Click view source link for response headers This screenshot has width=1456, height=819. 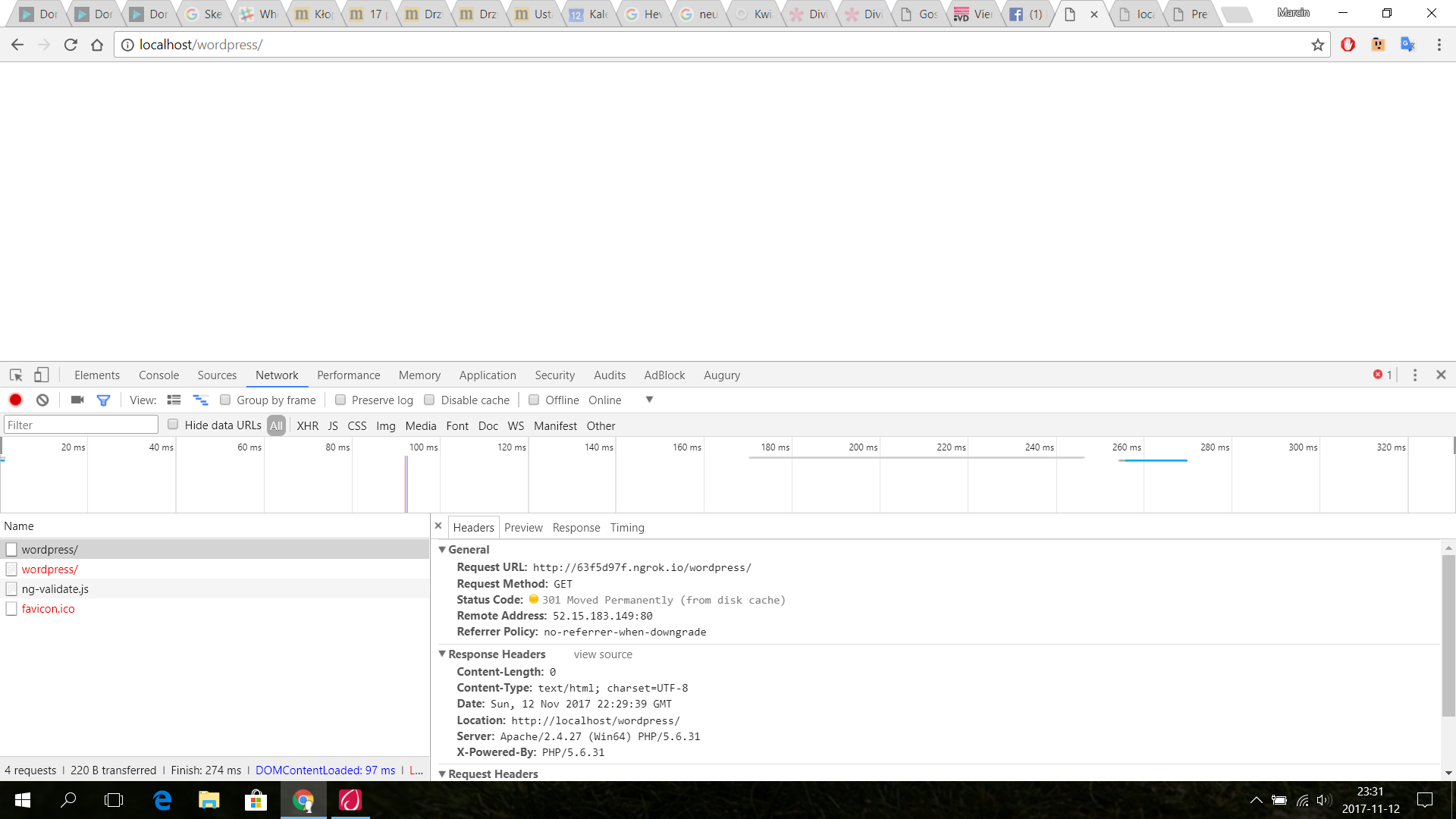coord(603,654)
